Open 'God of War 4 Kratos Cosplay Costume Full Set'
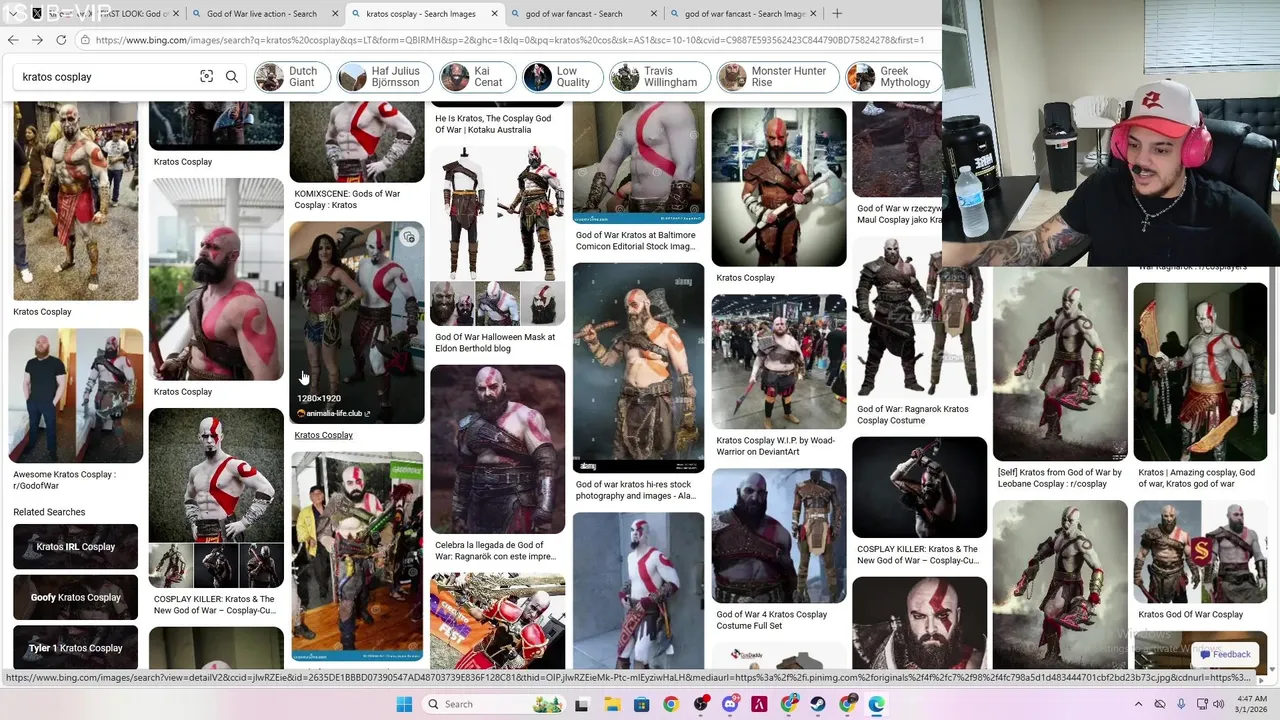Viewport: 1280px width, 720px height. [x=772, y=620]
